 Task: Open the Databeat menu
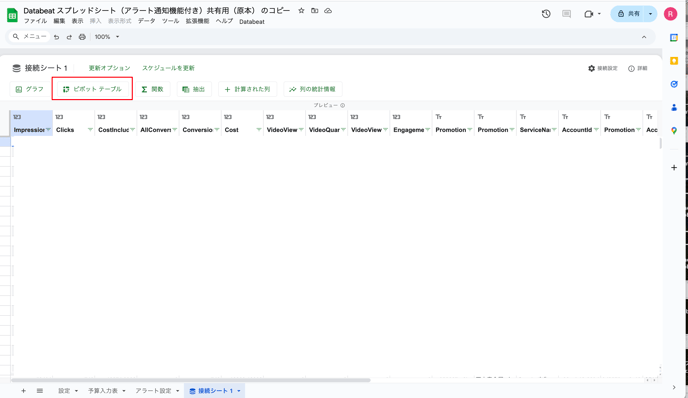point(252,22)
